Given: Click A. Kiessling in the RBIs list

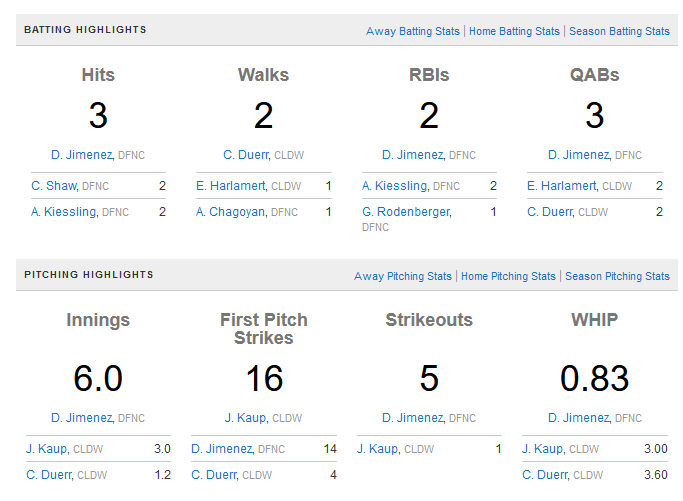Looking at the screenshot, I should (396, 185).
